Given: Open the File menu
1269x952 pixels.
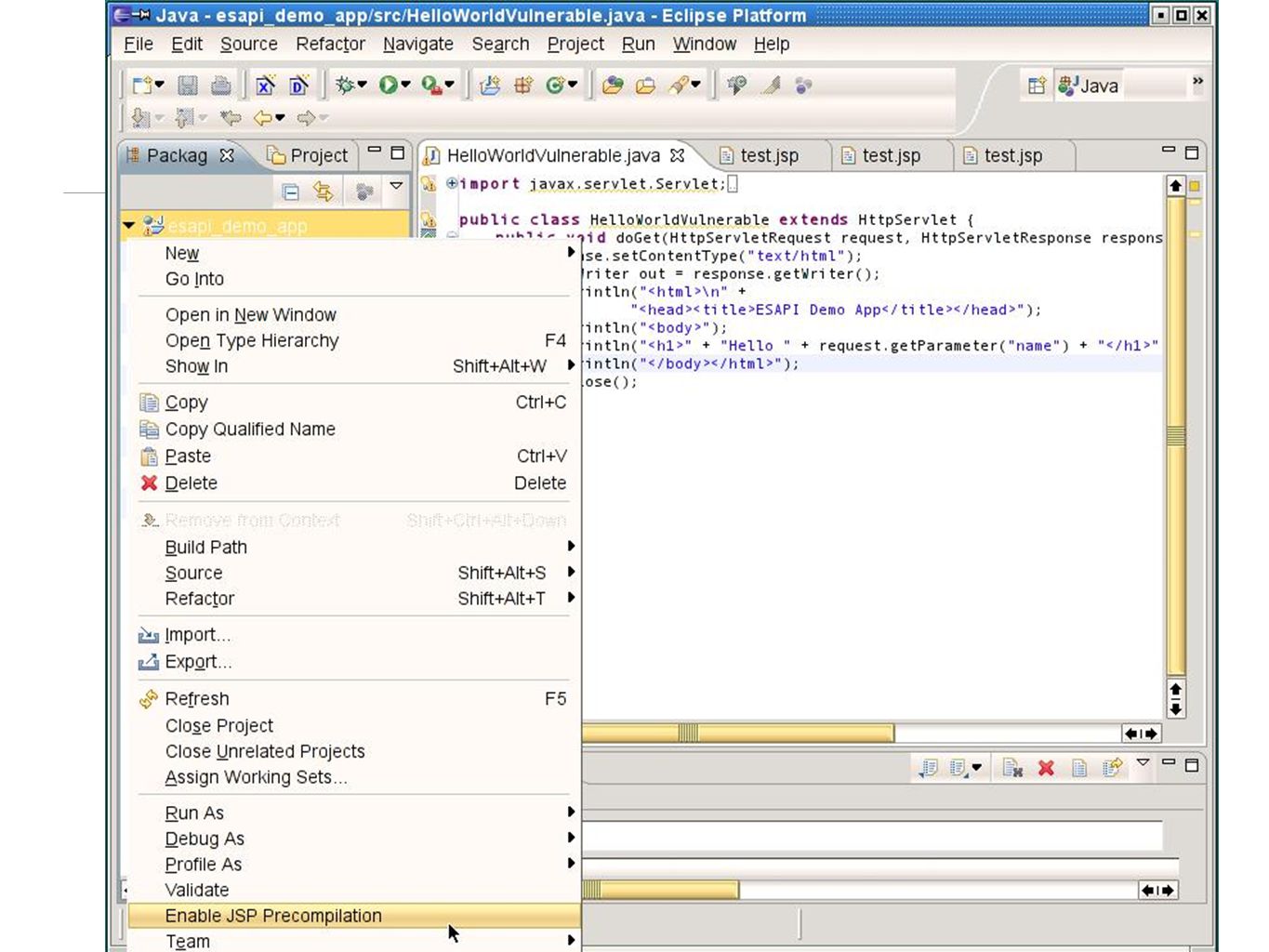Looking at the screenshot, I should (139, 44).
